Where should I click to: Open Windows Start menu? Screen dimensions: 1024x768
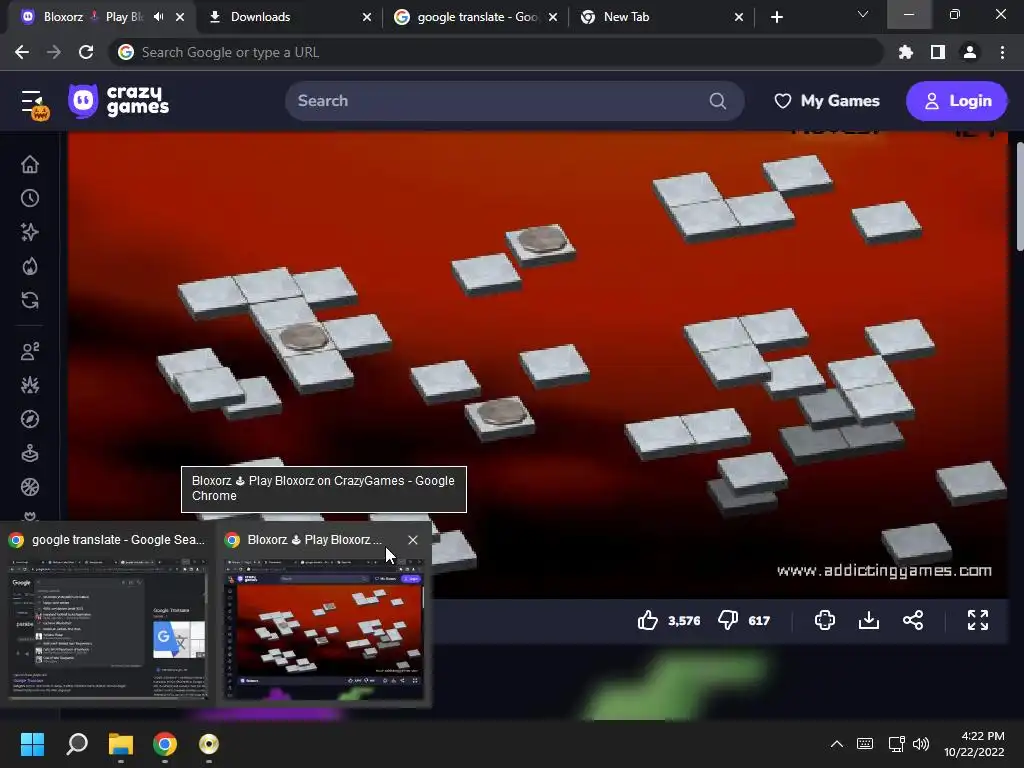[32, 744]
